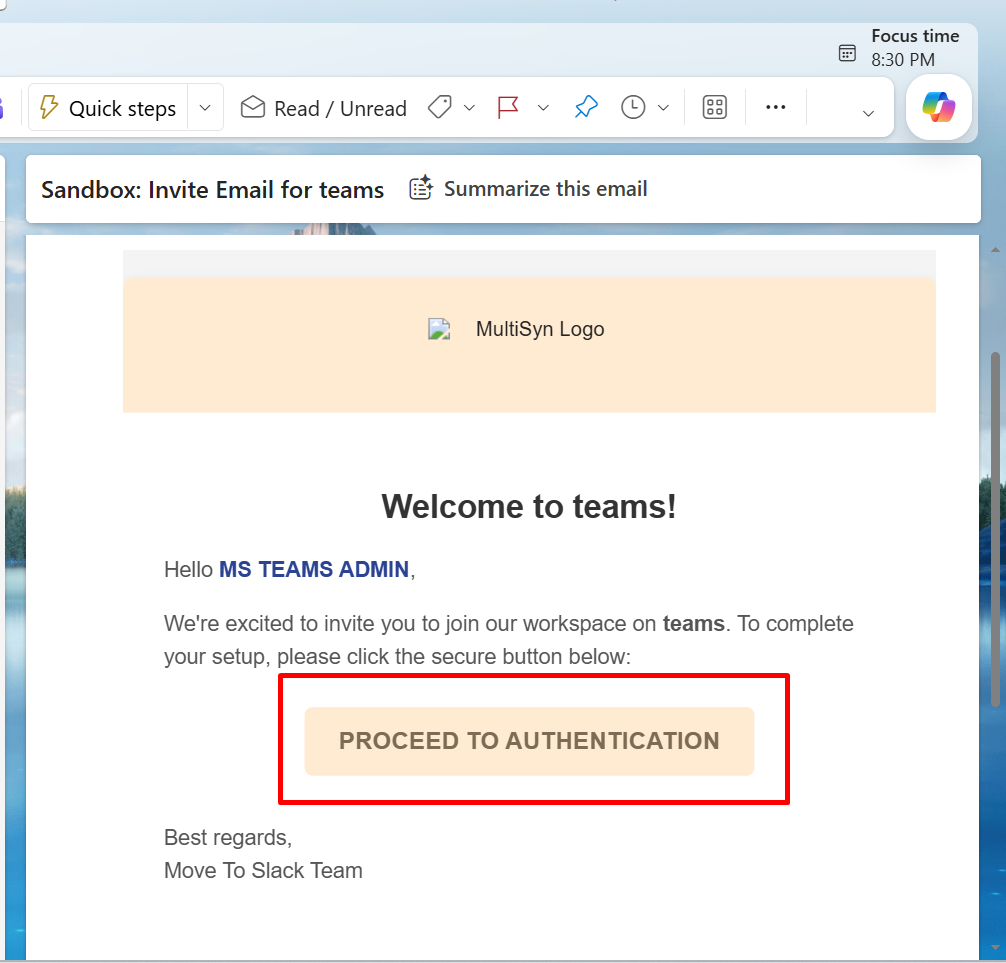Open the apps grid icon

pos(715,107)
